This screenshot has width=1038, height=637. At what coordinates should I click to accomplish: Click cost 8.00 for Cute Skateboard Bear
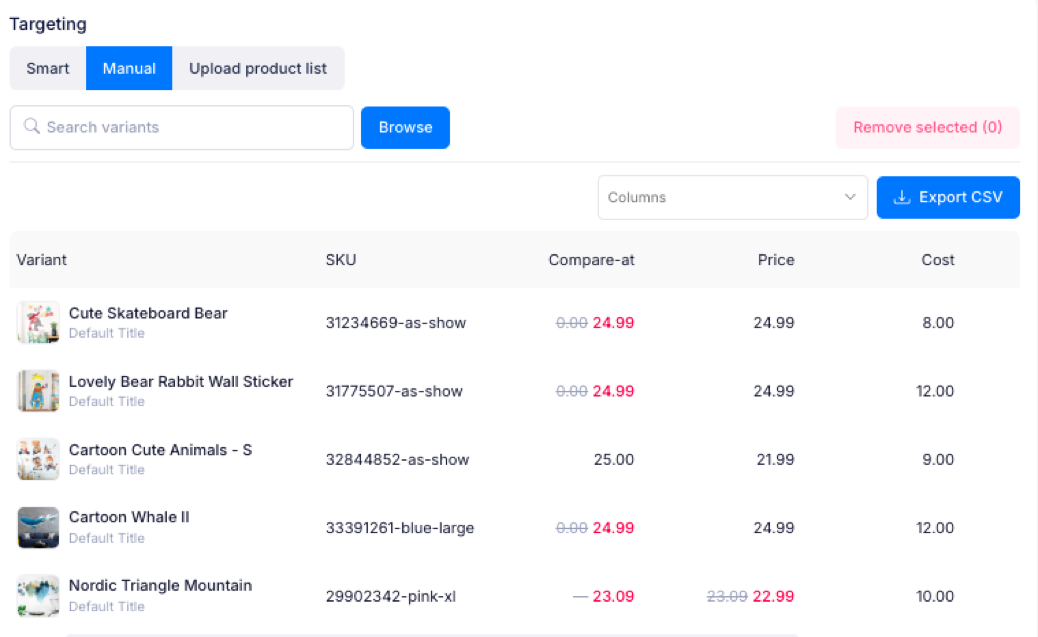click(x=938, y=323)
